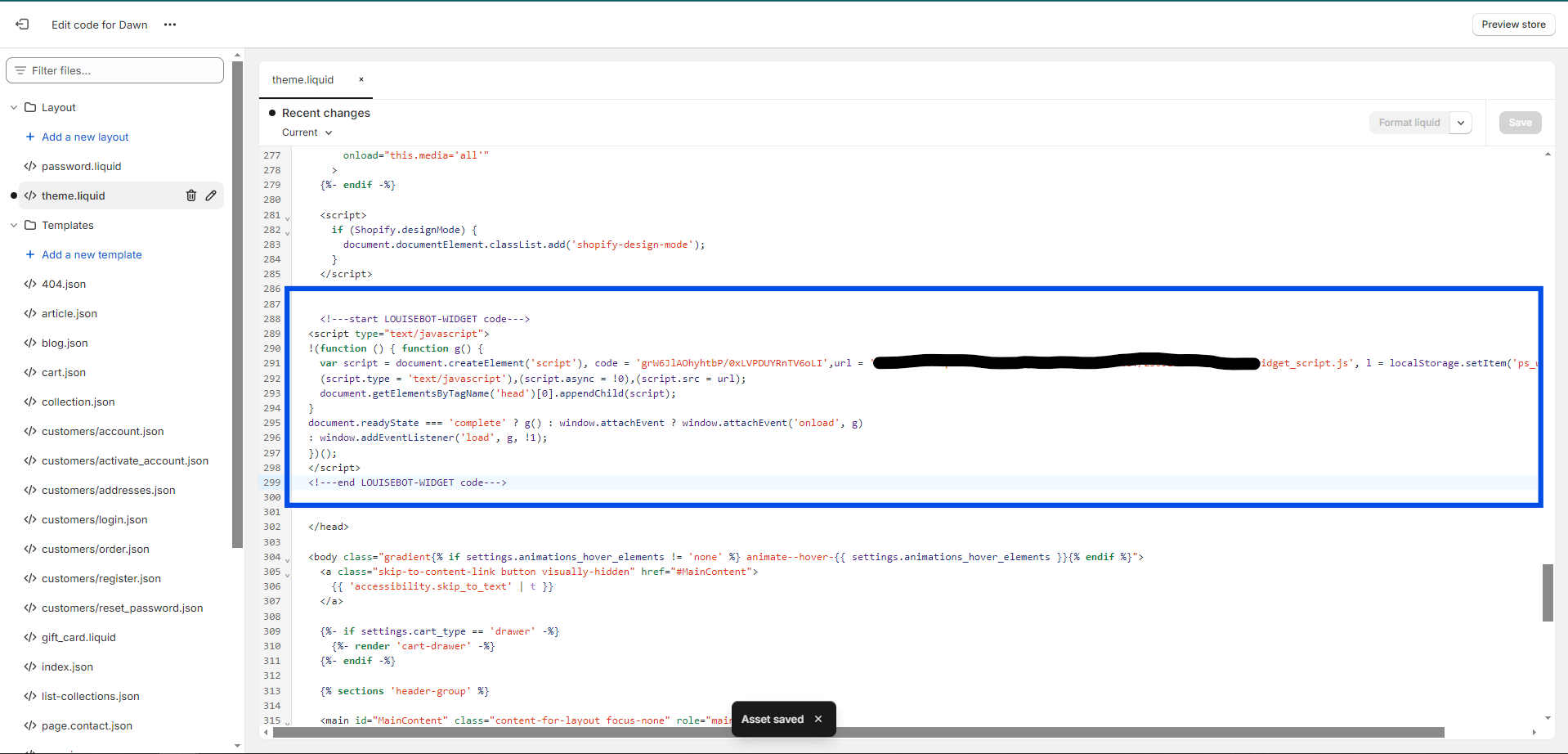Open customers/activate_account.json file

tap(125, 460)
